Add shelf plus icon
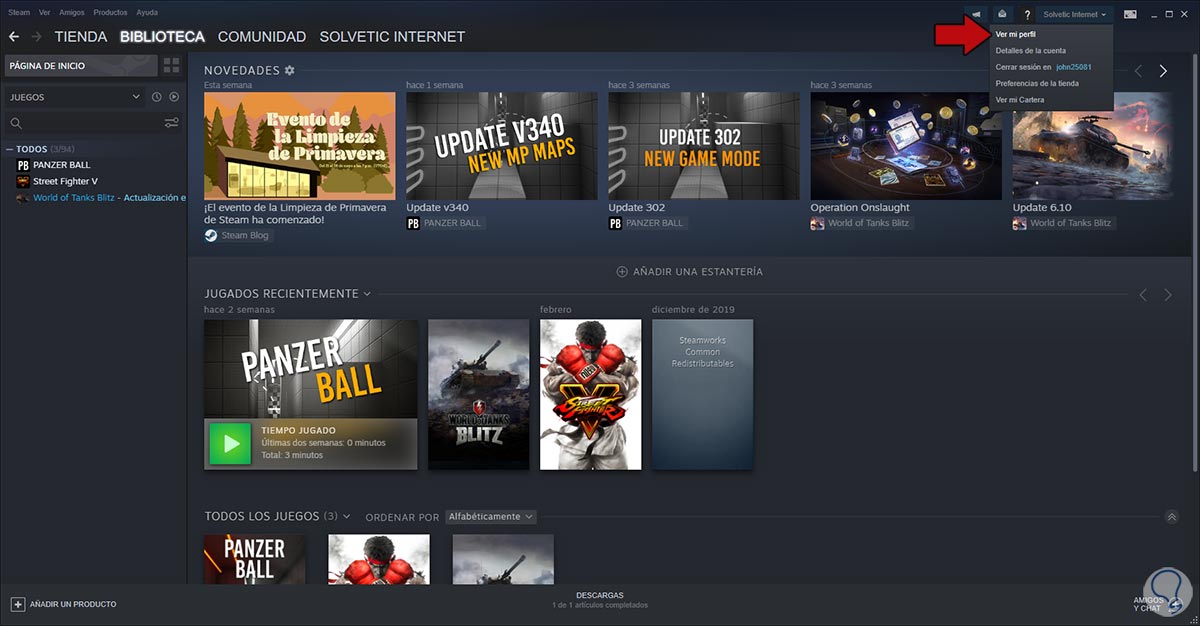This screenshot has width=1200, height=626. tap(622, 272)
